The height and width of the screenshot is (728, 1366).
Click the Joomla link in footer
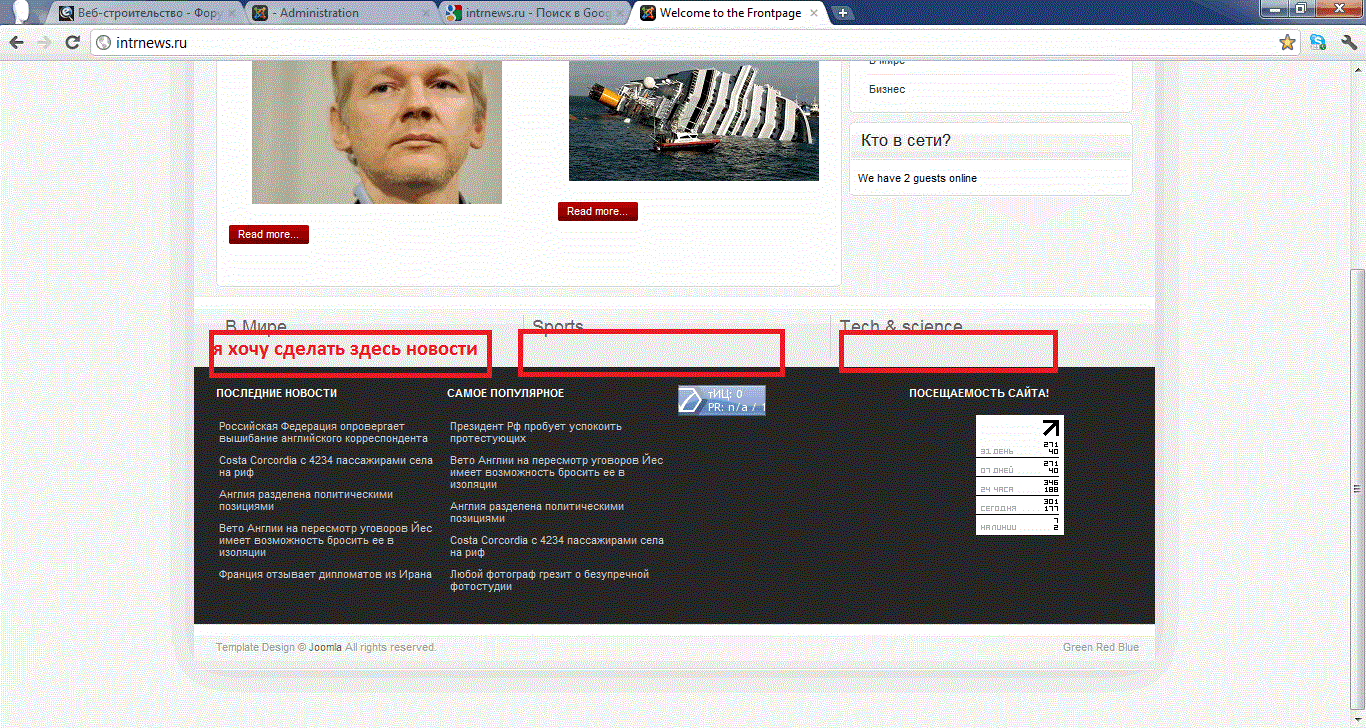pyautogui.click(x=325, y=647)
